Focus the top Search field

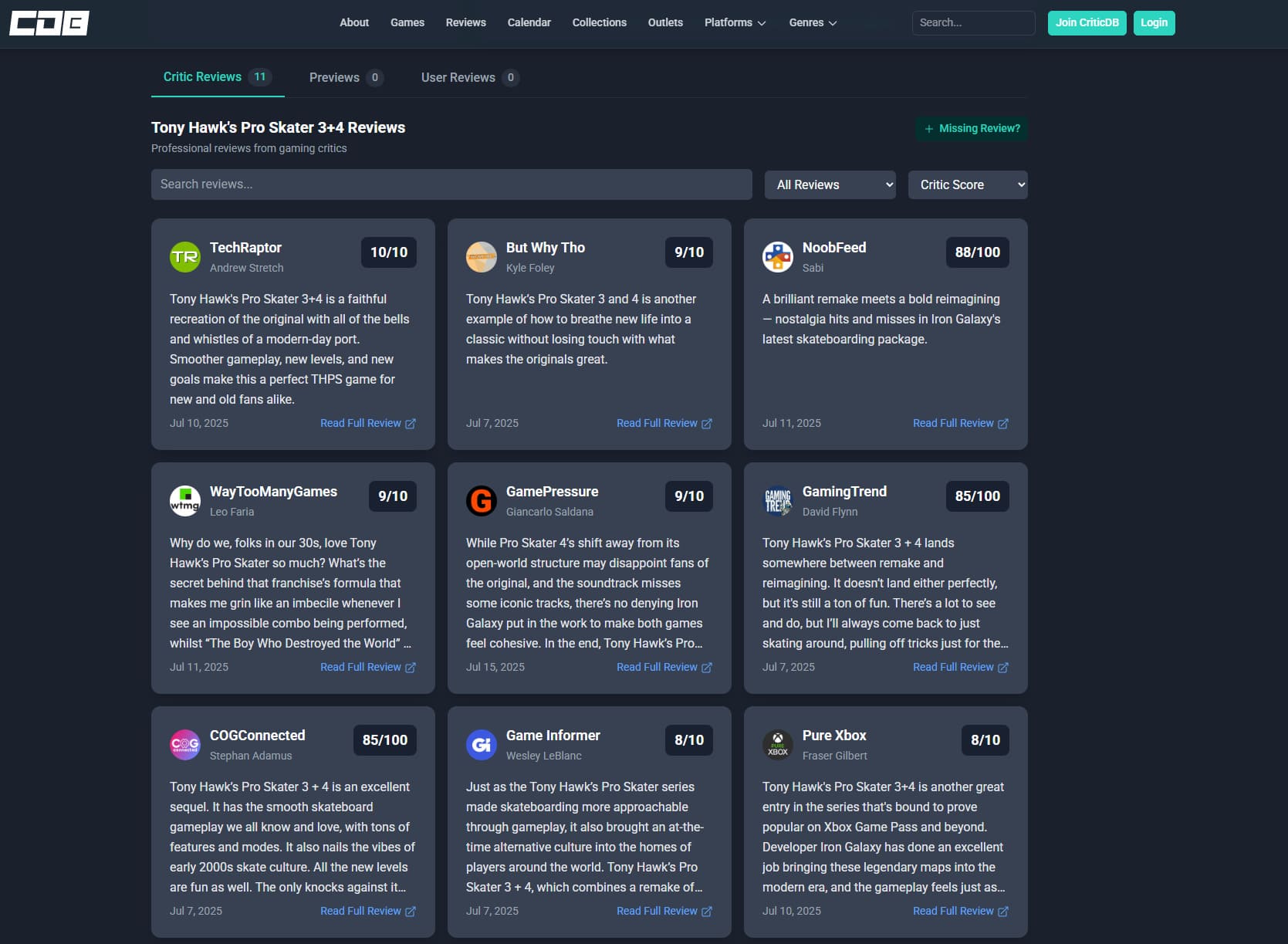pos(974,22)
